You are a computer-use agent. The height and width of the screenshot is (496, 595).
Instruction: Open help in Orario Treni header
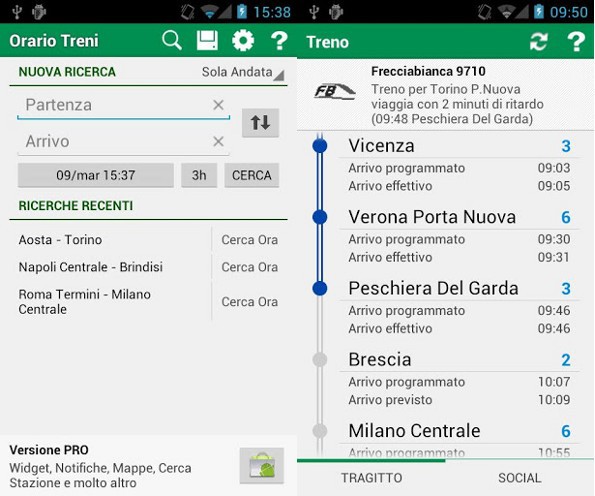tap(279, 41)
